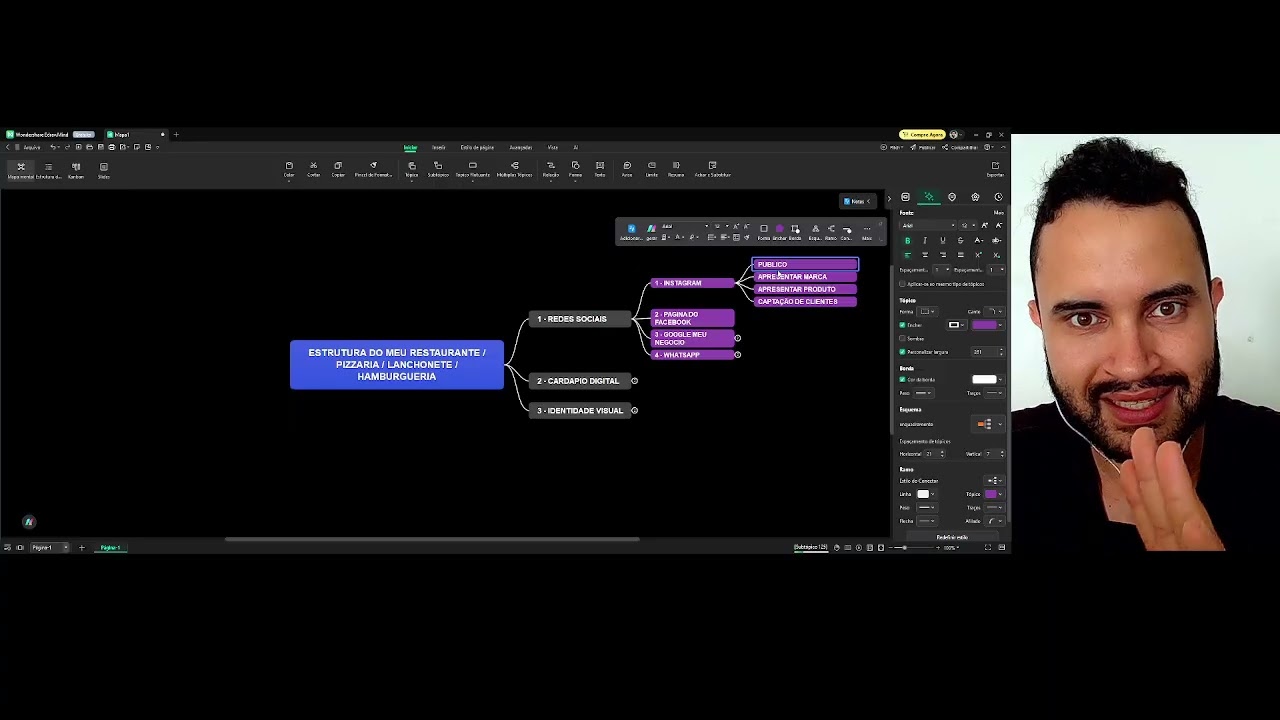Open the Arial font dropdown in side panel
The width and height of the screenshot is (1280, 720).
point(928,226)
